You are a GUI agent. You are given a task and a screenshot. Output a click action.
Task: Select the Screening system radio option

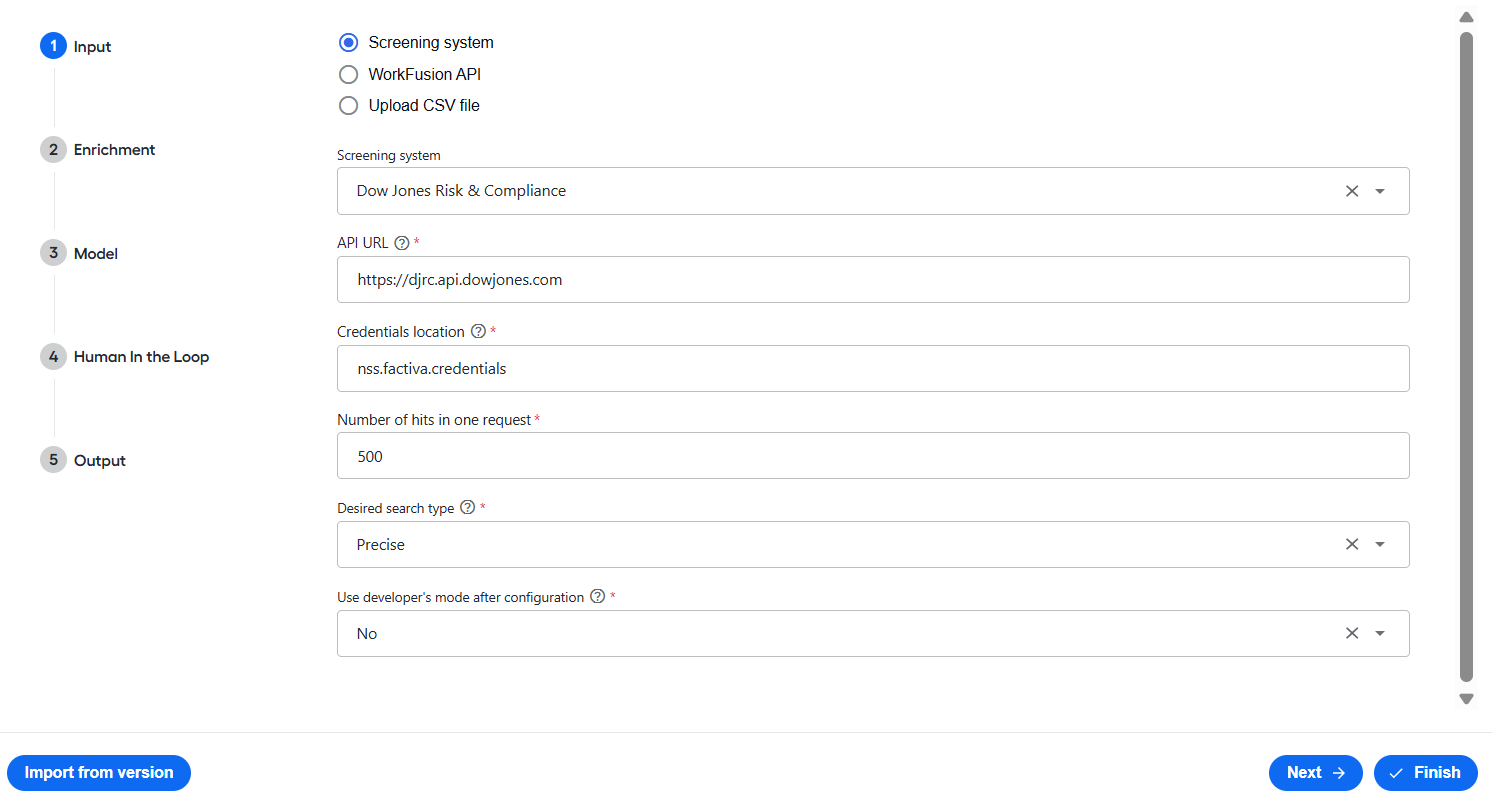pos(348,43)
